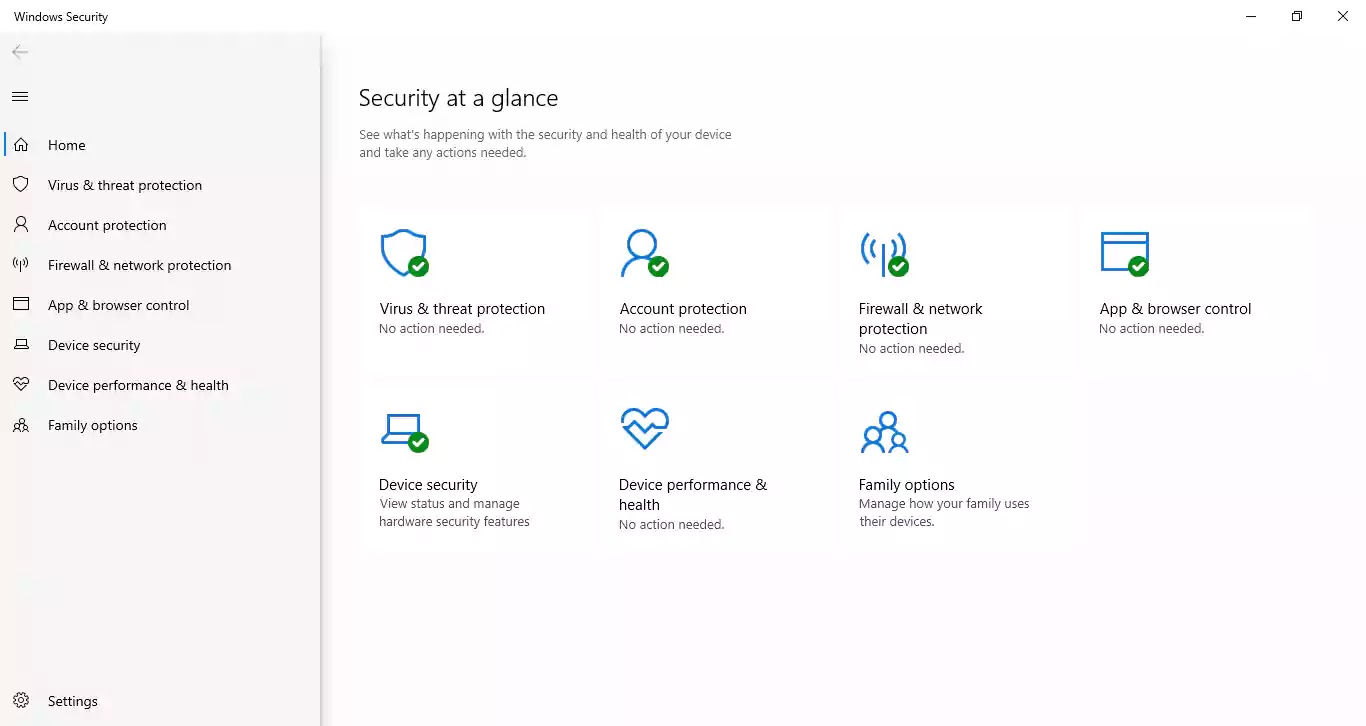This screenshot has height=726, width=1366.
Task: Select Device security in sidebar
Action: coord(160,345)
